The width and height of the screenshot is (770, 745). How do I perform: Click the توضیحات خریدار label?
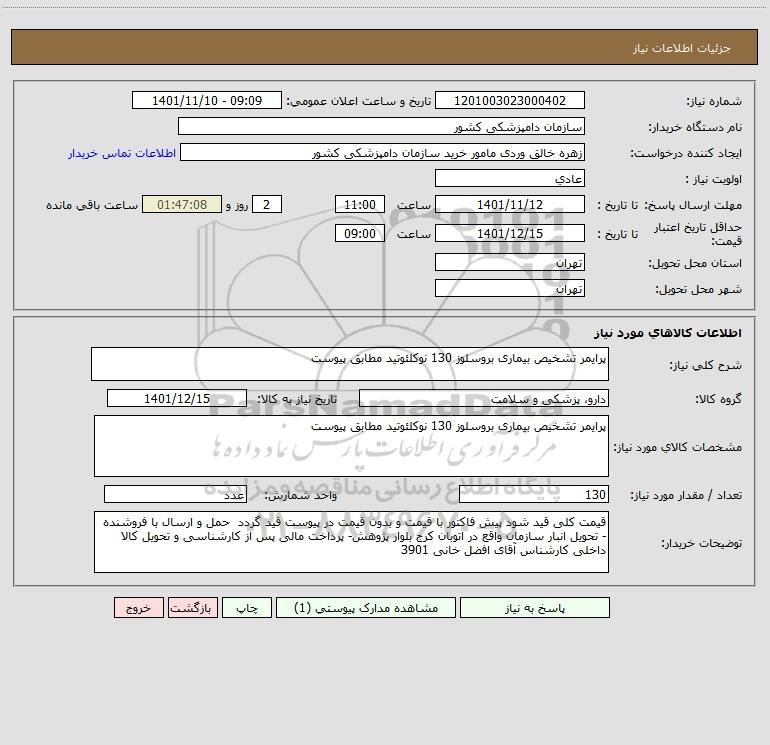(701, 543)
